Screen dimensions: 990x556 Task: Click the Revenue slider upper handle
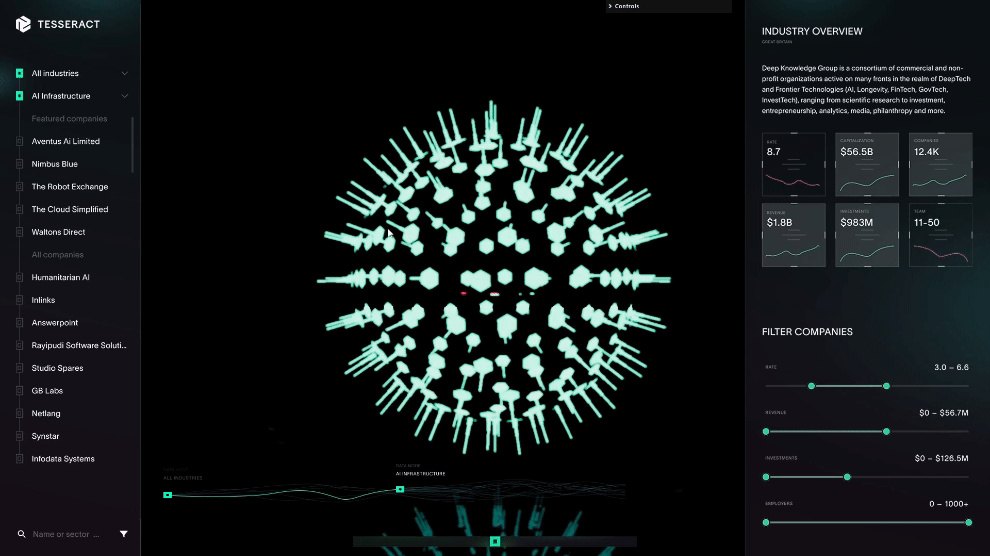click(886, 432)
